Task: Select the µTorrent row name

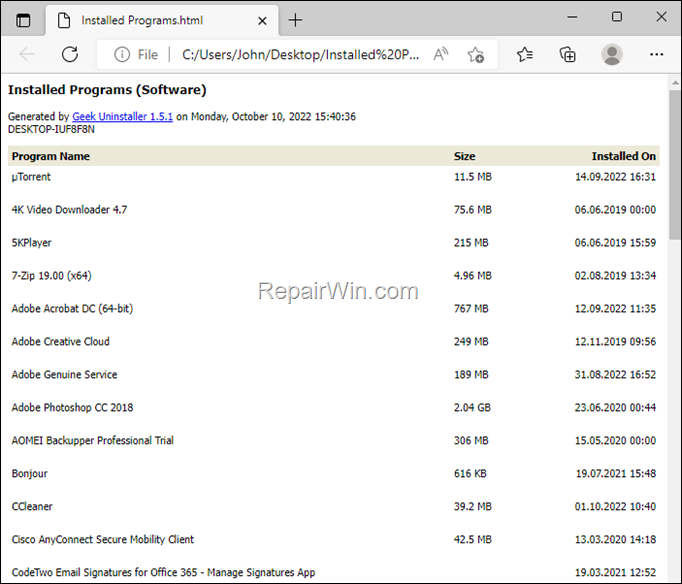Action: [x=31, y=177]
